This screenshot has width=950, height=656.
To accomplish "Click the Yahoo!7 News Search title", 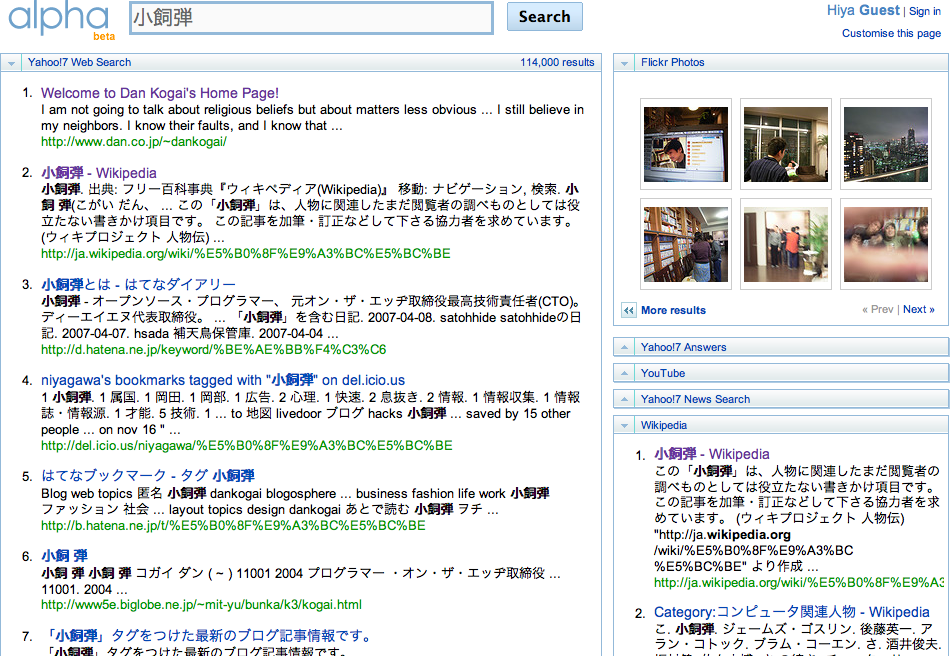I will point(696,399).
